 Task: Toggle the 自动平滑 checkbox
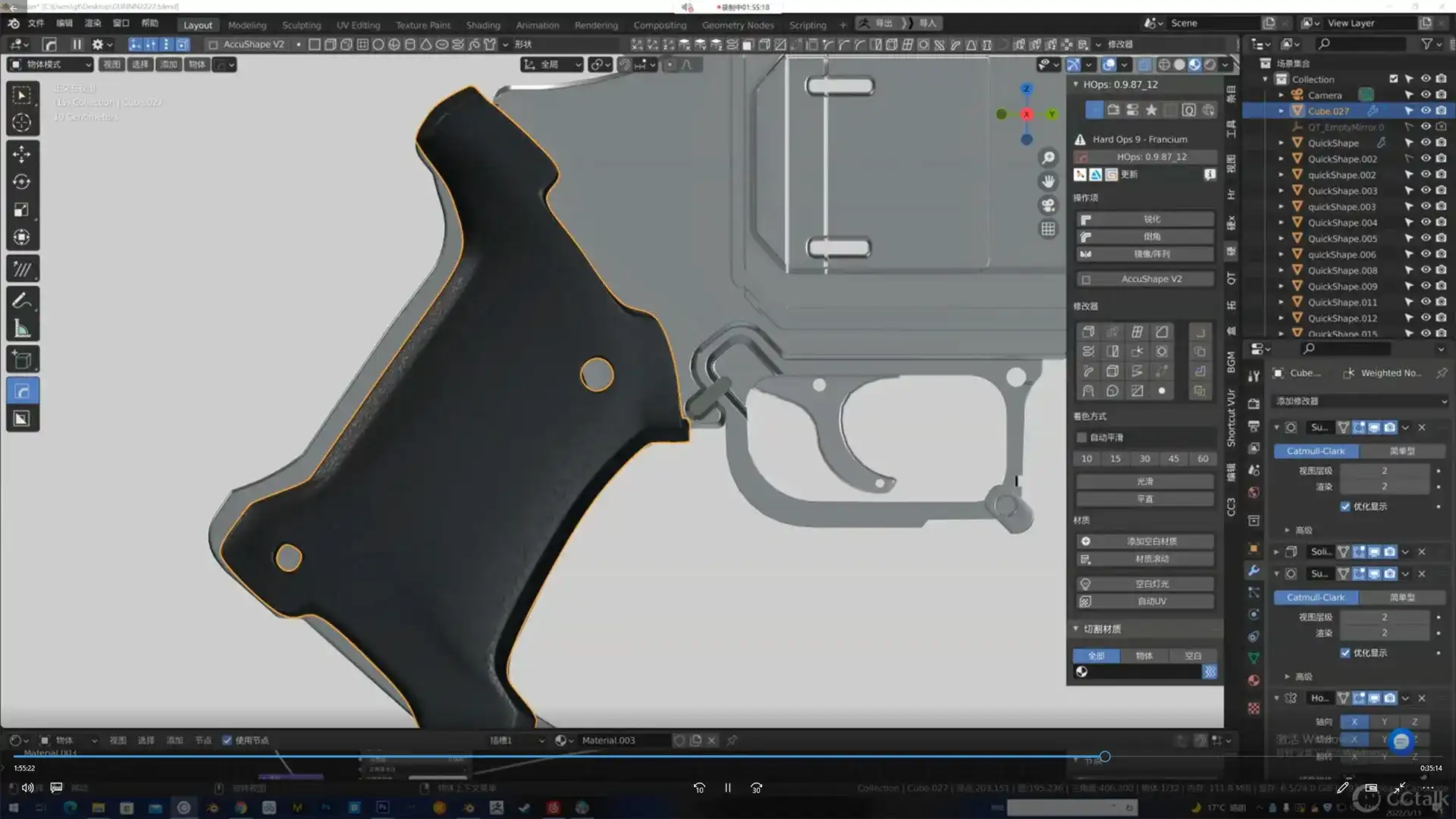point(1082,438)
